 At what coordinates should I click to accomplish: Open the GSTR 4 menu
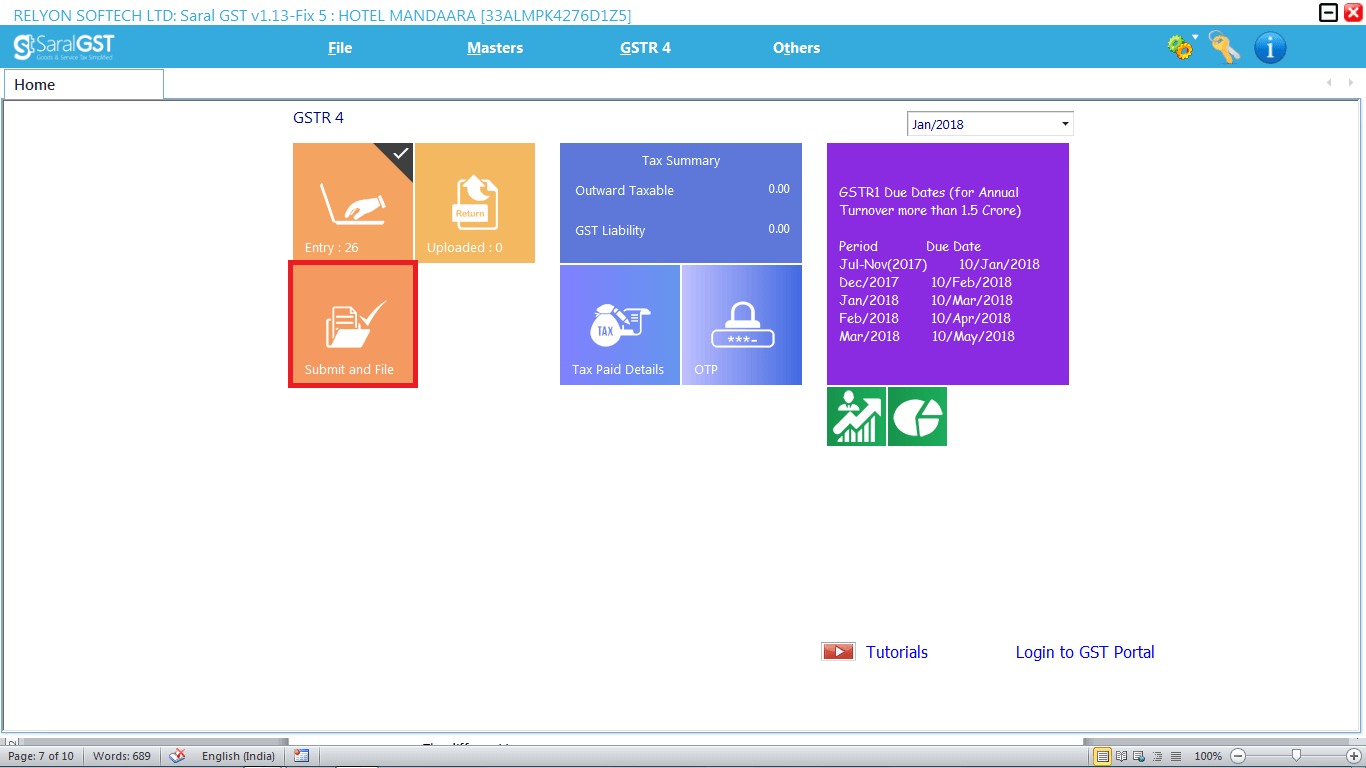645,48
